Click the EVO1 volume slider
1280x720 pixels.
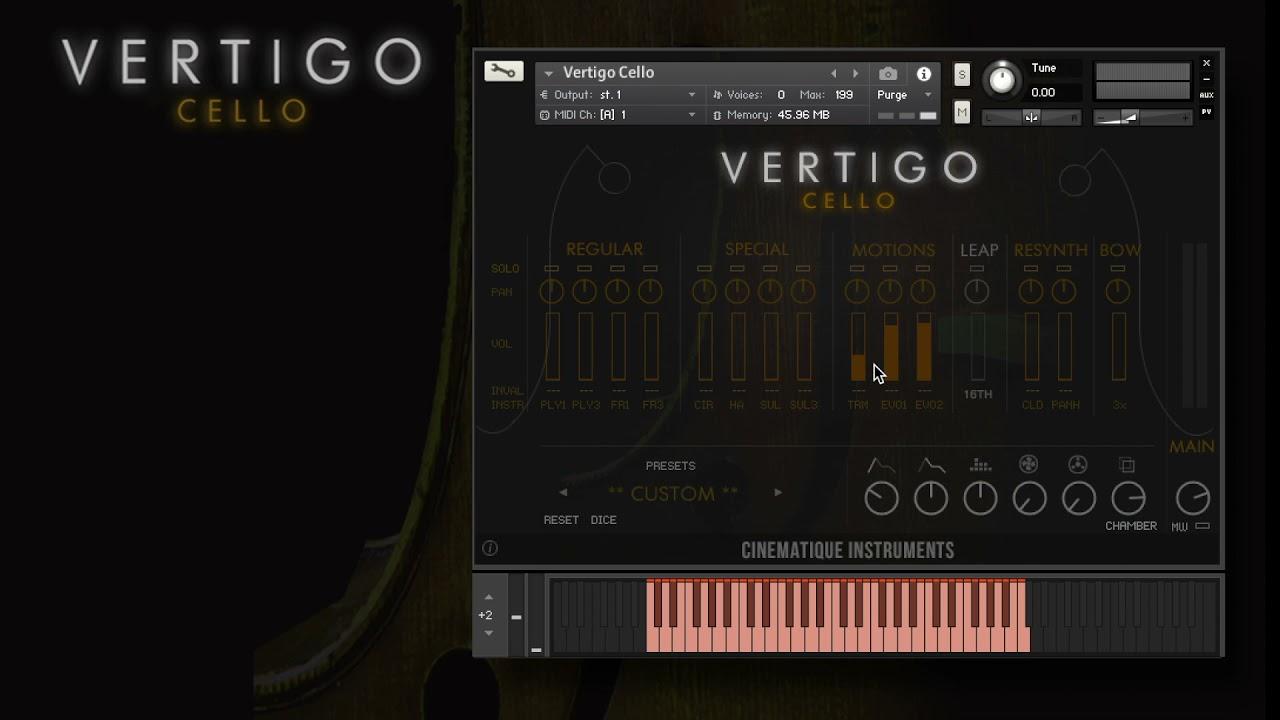pos(890,347)
